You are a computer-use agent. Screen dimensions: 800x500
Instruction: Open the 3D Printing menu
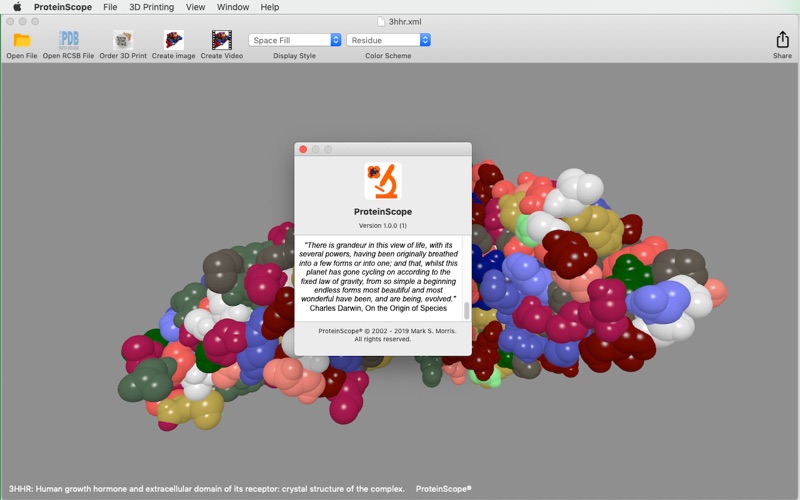pos(152,7)
